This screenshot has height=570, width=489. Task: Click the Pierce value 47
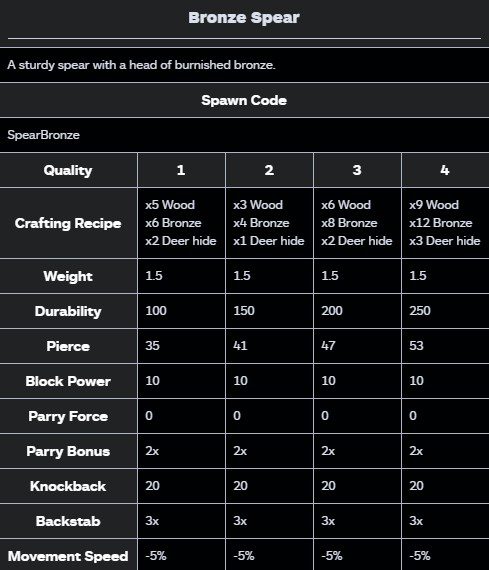328,346
